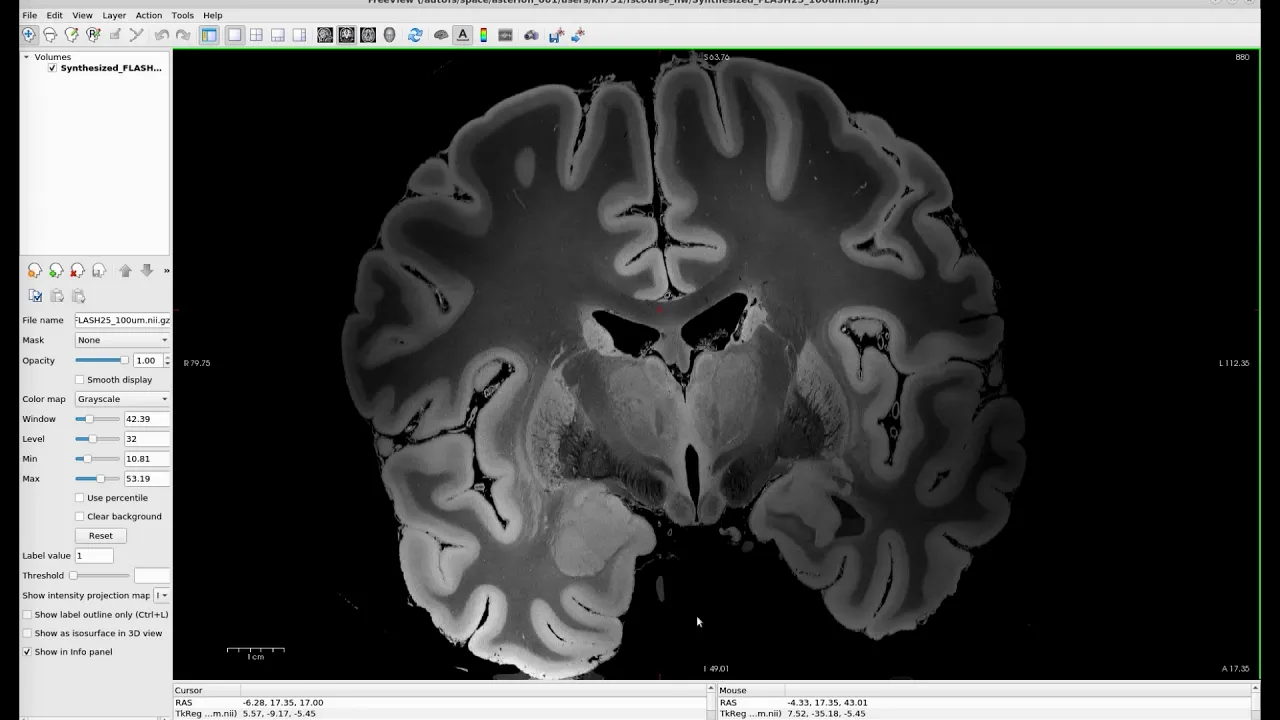
Task: Open the Help menu
Action: [213, 16]
